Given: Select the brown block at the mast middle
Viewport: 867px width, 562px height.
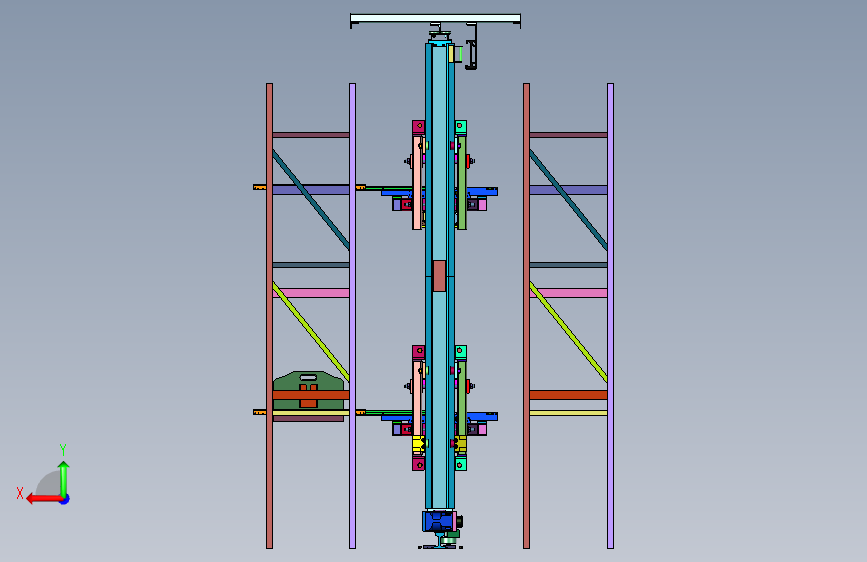Looking at the screenshot, I should pos(439,276).
